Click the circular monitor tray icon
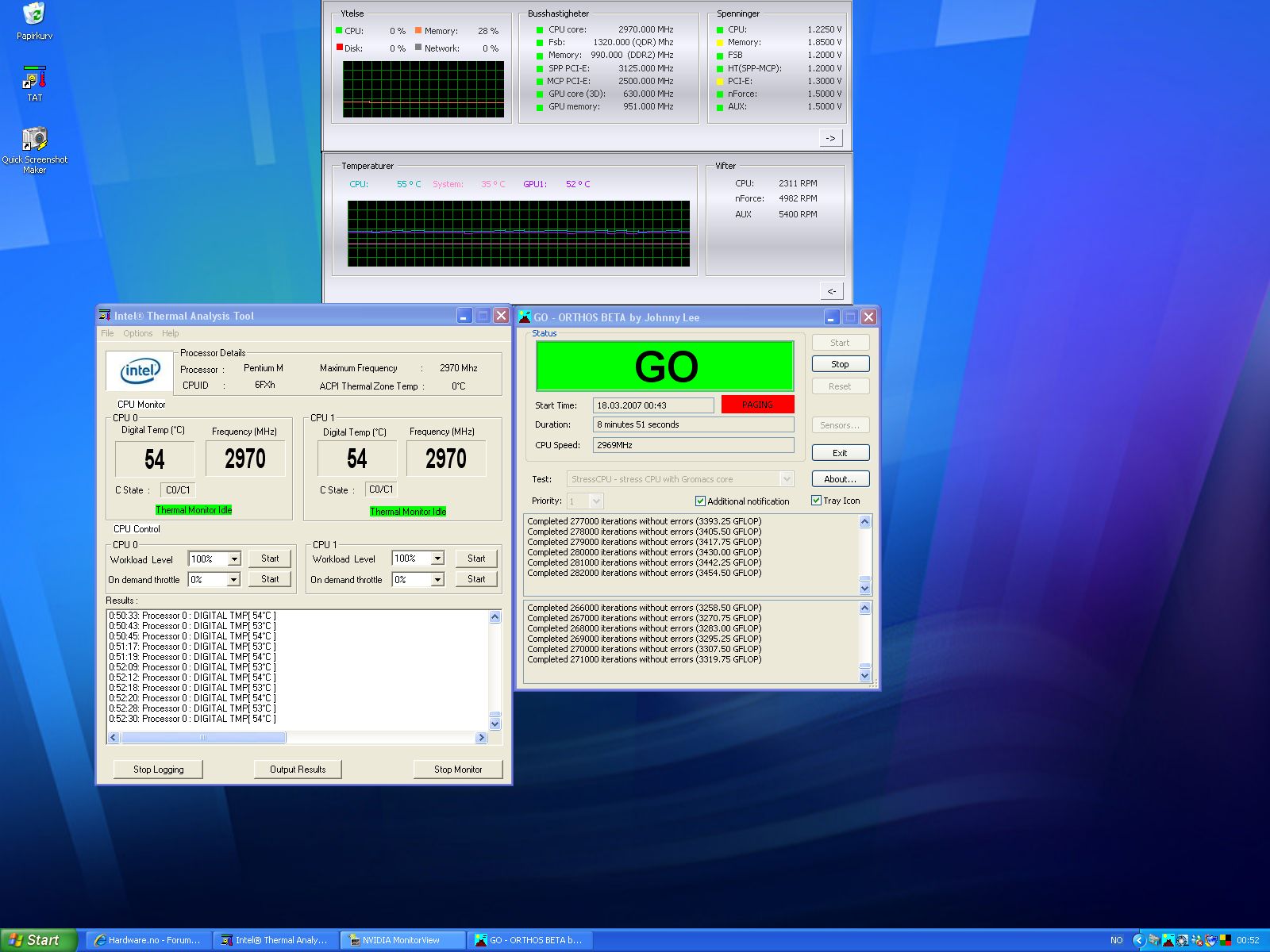This screenshot has width=1270, height=952. tap(1183, 940)
